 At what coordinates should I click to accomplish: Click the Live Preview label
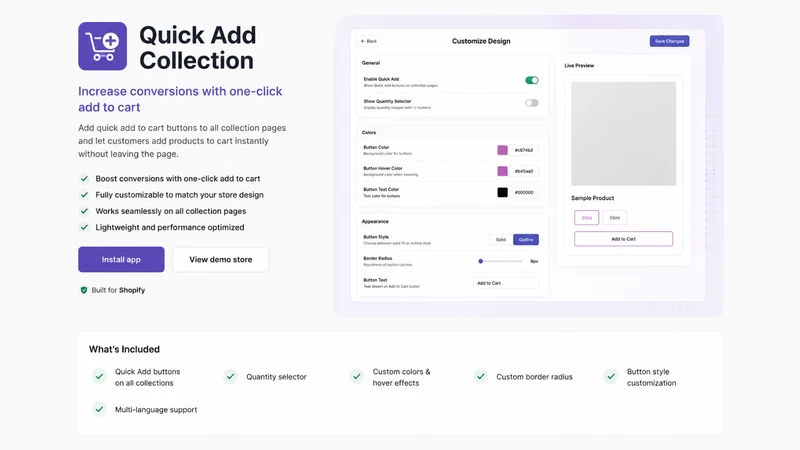(579, 65)
